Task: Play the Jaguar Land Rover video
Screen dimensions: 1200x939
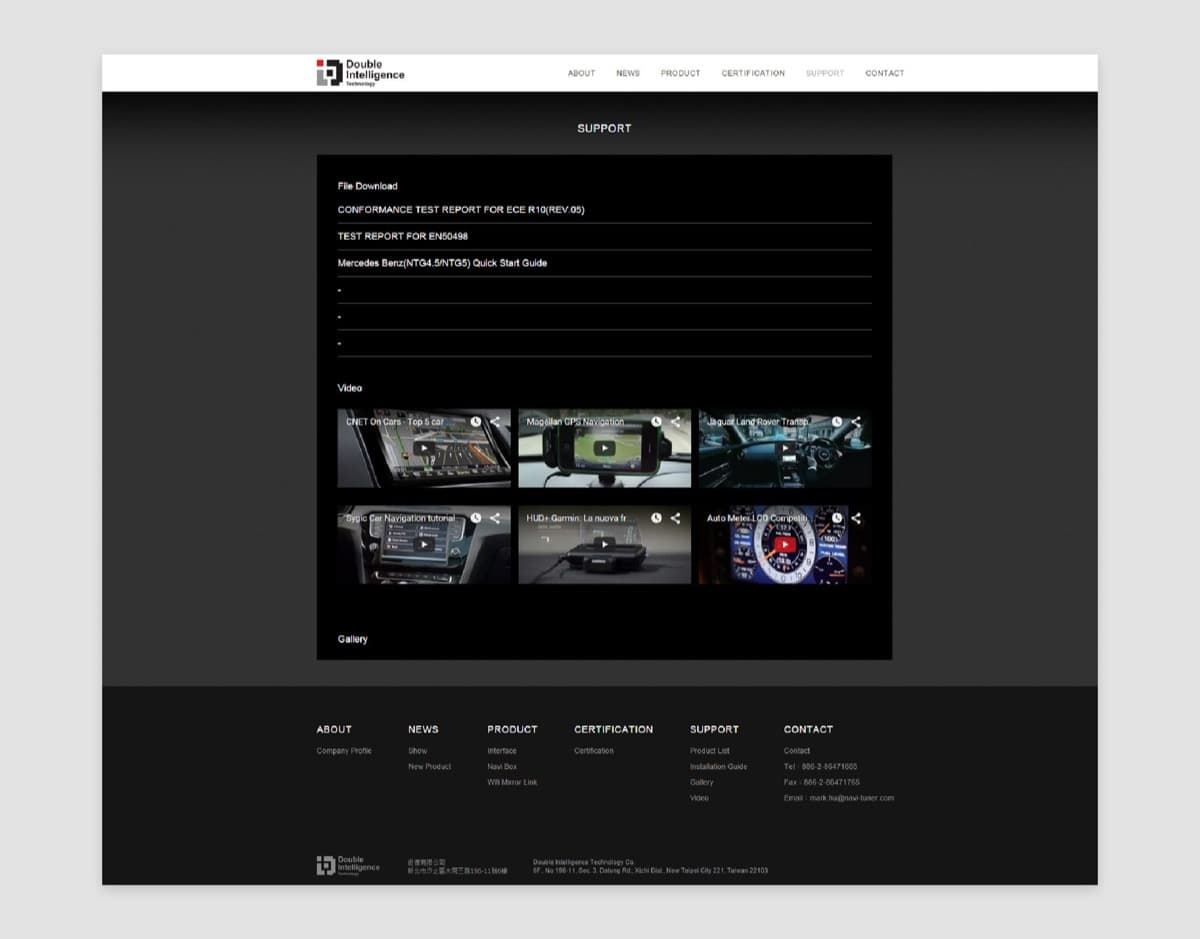Action: pyautogui.click(x=785, y=449)
